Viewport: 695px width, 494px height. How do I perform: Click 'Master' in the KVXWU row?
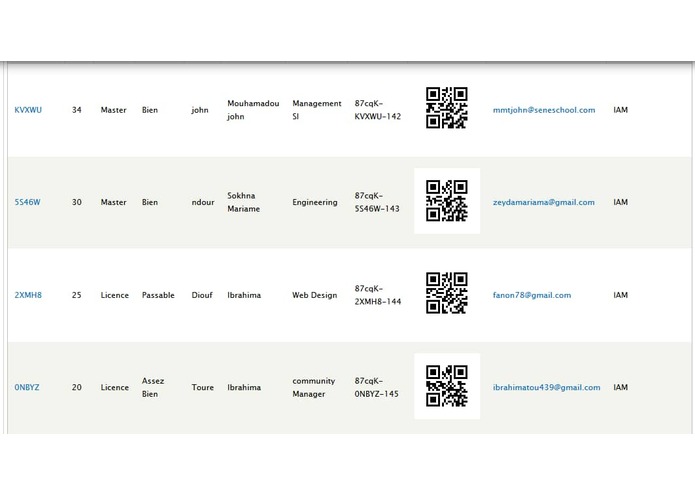point(113,110)
